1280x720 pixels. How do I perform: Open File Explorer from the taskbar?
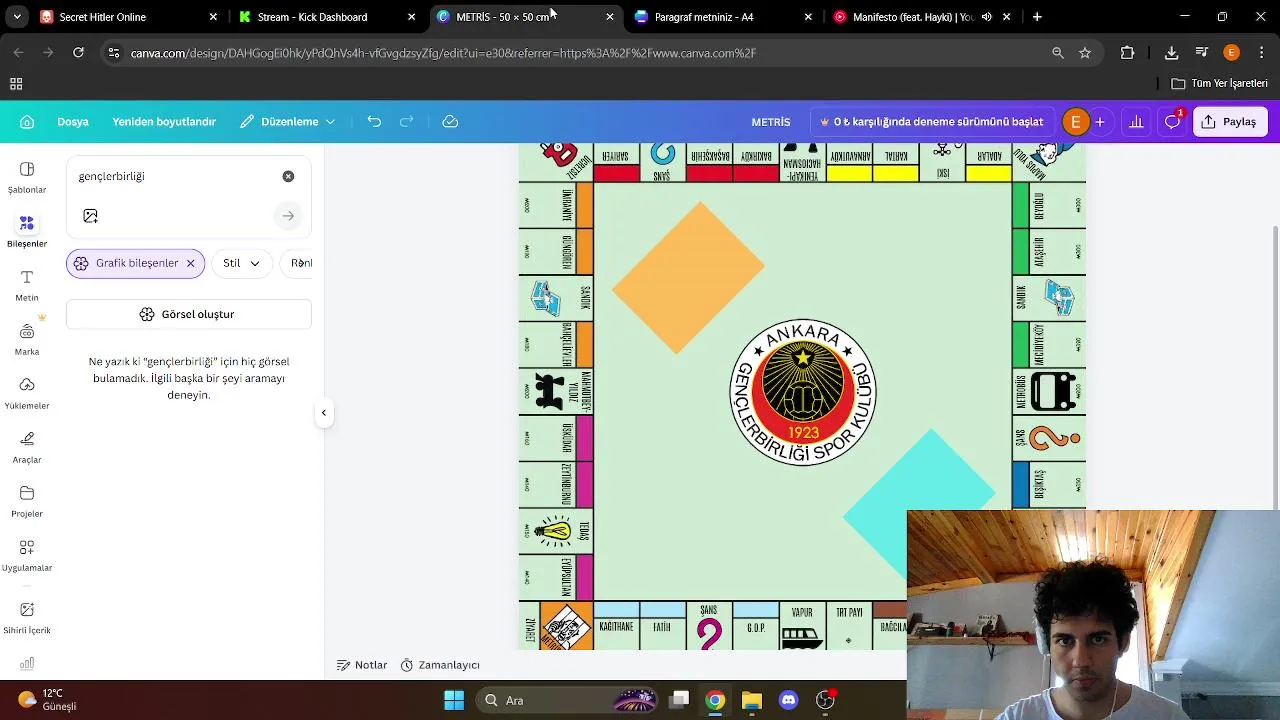click(751, 700)
